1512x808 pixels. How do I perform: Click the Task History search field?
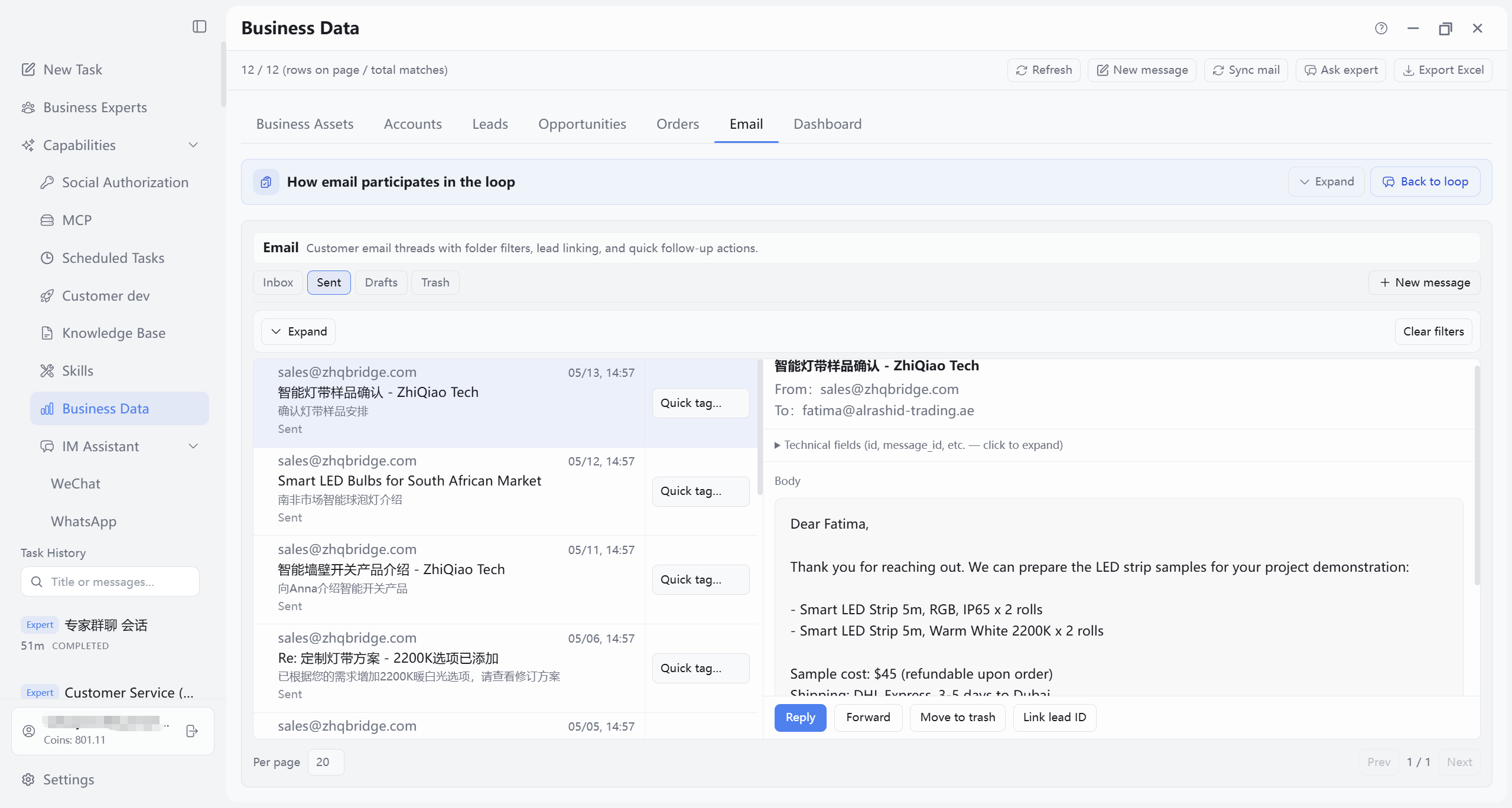[110, 582]
